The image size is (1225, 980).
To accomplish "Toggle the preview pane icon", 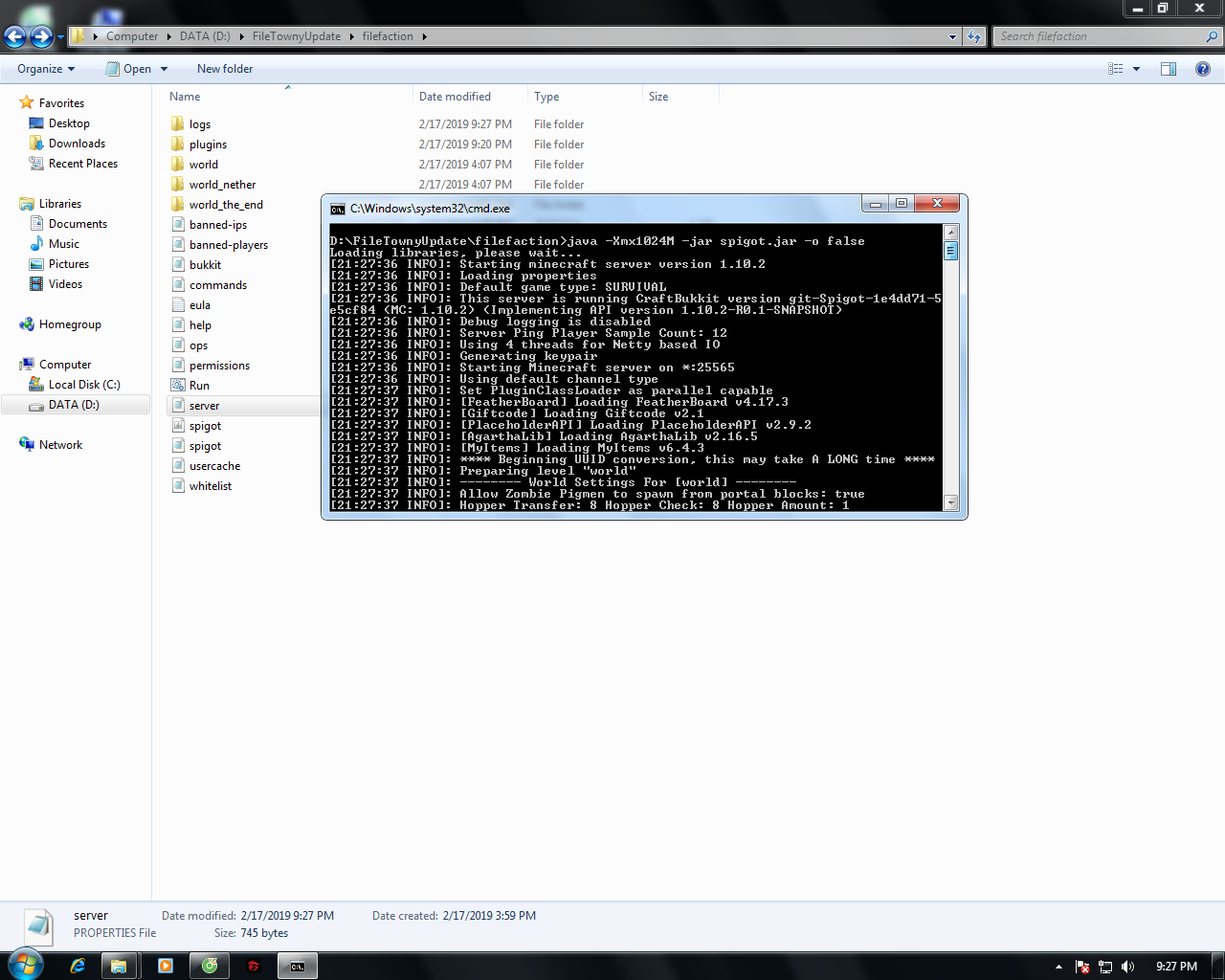I will coord(1169,69).
